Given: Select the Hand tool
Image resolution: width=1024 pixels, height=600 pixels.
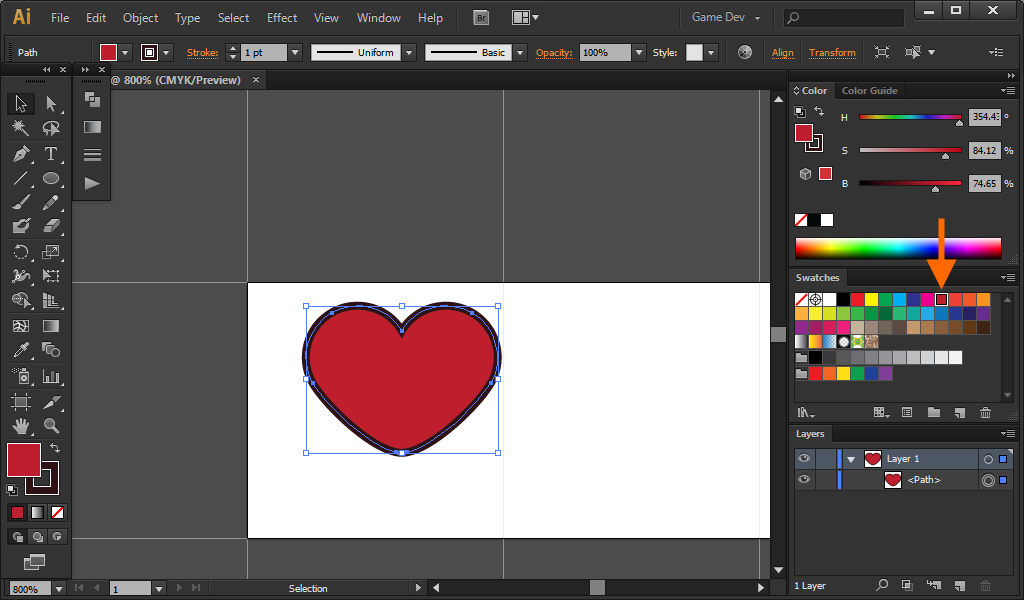Looking at the screenshot, I should (21, 426).
